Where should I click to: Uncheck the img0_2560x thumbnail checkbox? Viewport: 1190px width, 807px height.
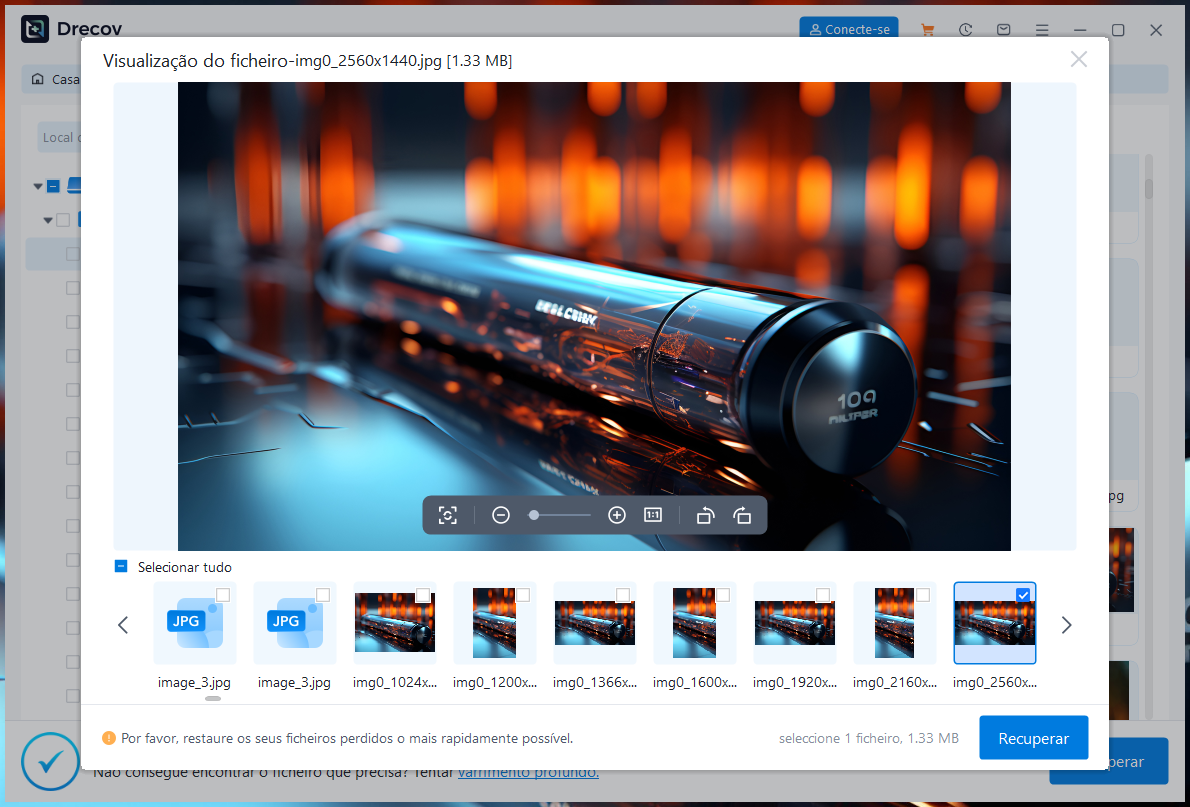[x=1022, y=595]
